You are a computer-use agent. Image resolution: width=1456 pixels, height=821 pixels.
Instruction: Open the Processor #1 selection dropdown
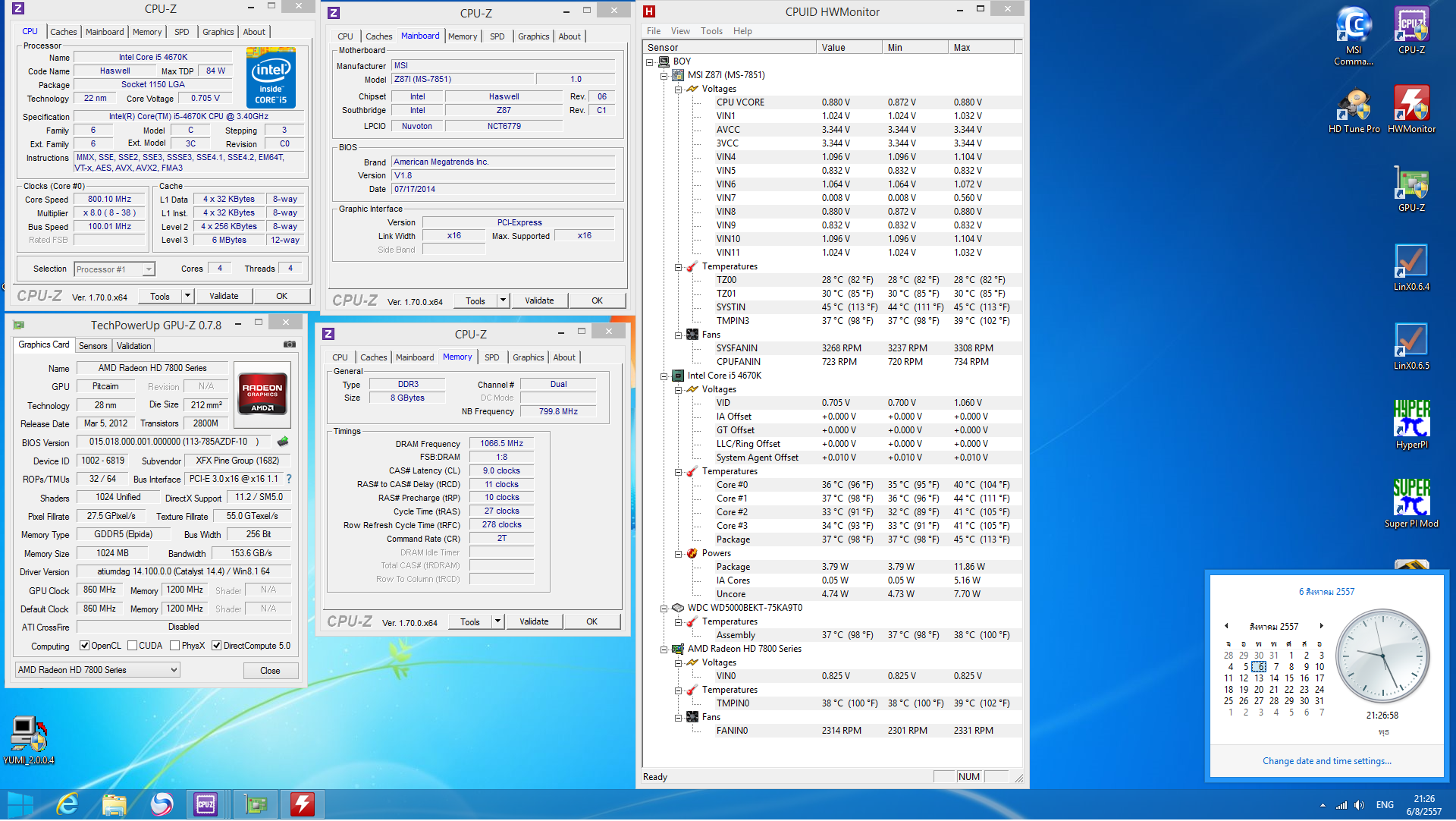[149, 269]
